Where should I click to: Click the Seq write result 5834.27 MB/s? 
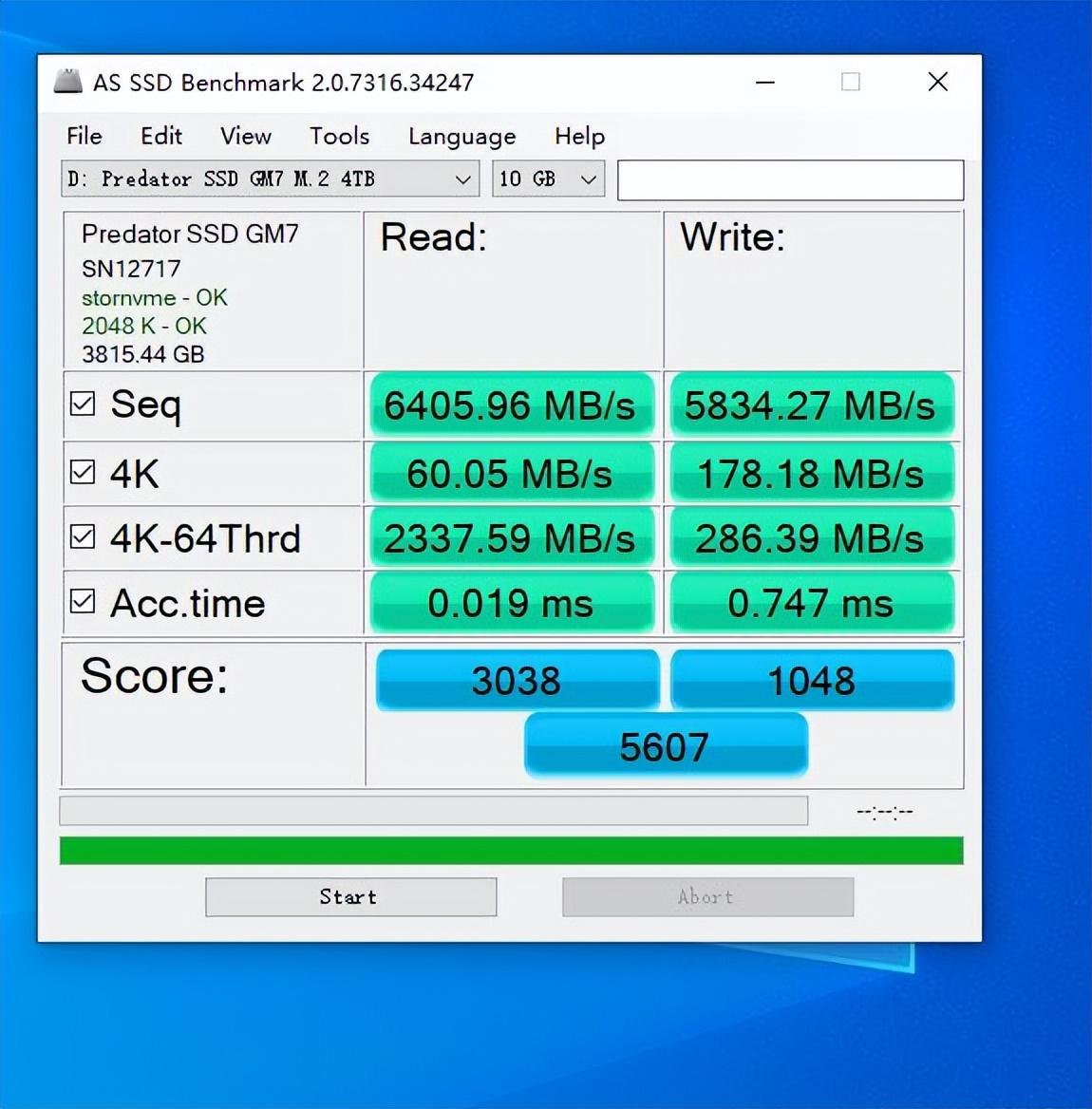click(x=812, y=405)
